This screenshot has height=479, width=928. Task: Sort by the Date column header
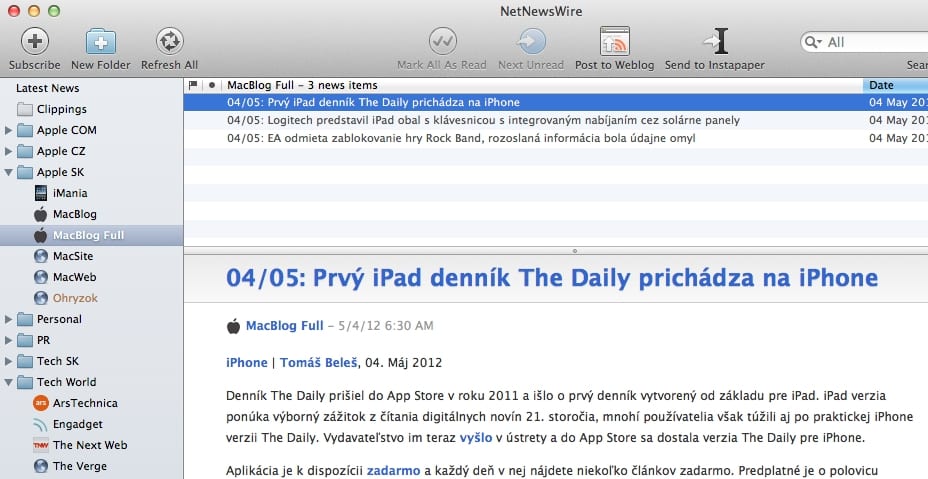click(895, 85)
